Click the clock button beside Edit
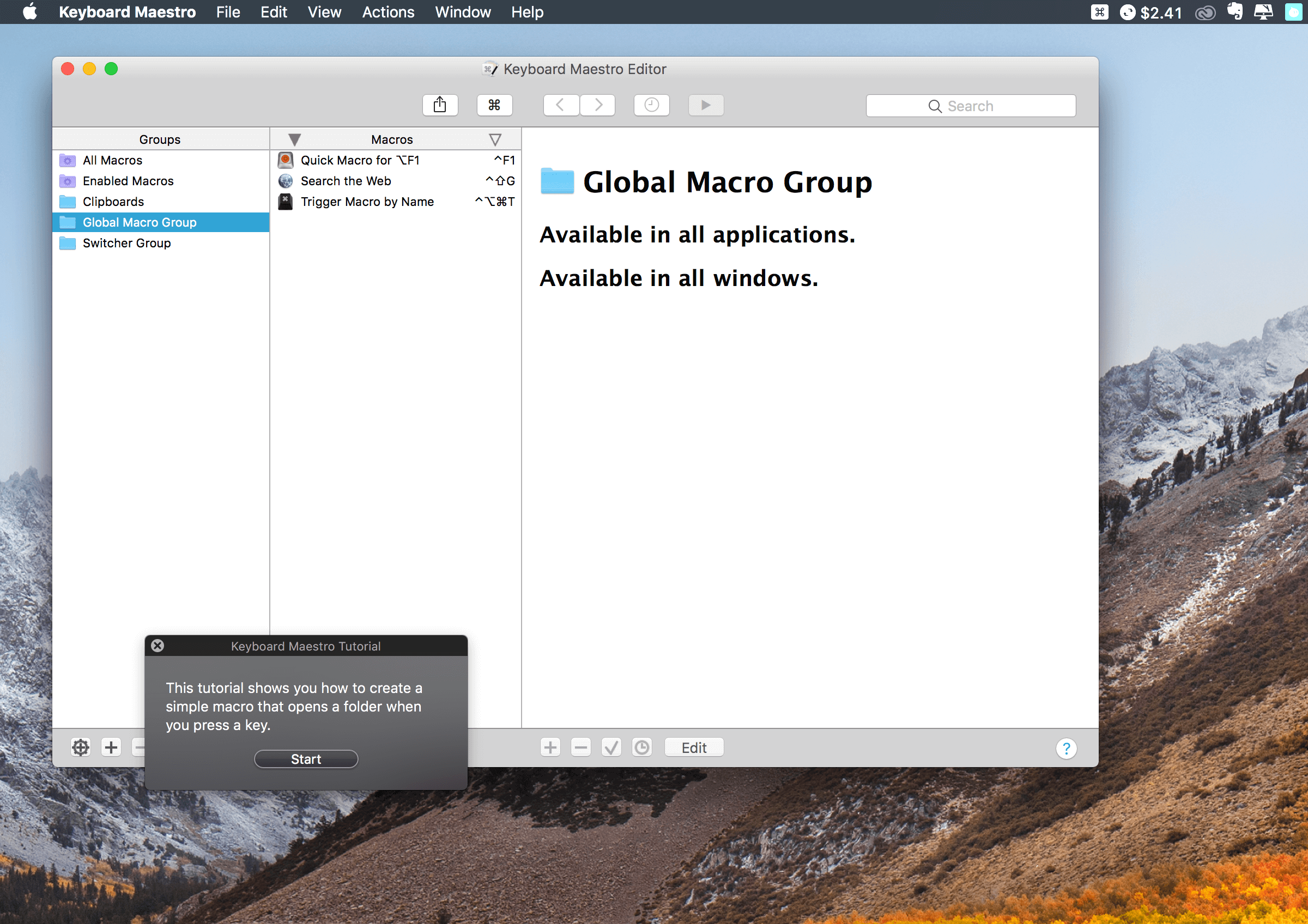 click(642, 747)
